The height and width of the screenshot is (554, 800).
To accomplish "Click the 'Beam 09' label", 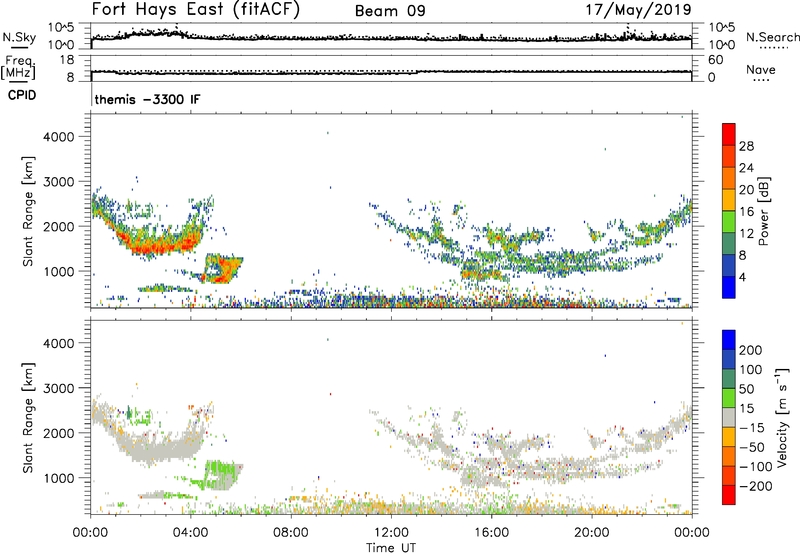I will click(x=390, y=11).
